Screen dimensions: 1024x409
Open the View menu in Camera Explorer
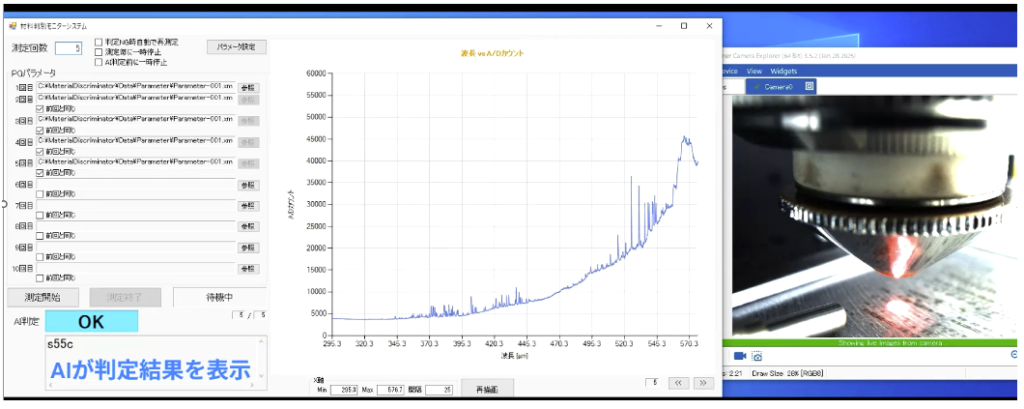[x=754, y=72]
